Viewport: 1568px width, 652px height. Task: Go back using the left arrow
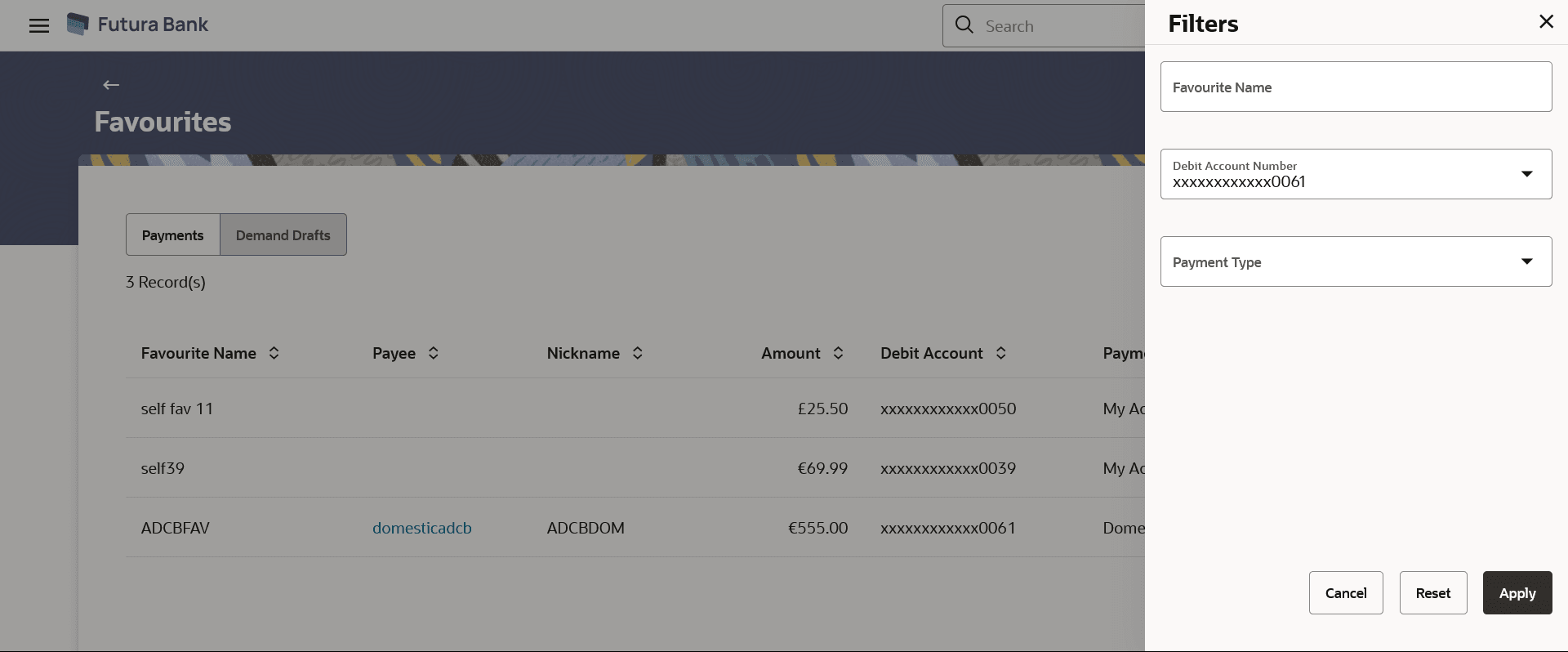pyautogui.click(x=111, y=85)
